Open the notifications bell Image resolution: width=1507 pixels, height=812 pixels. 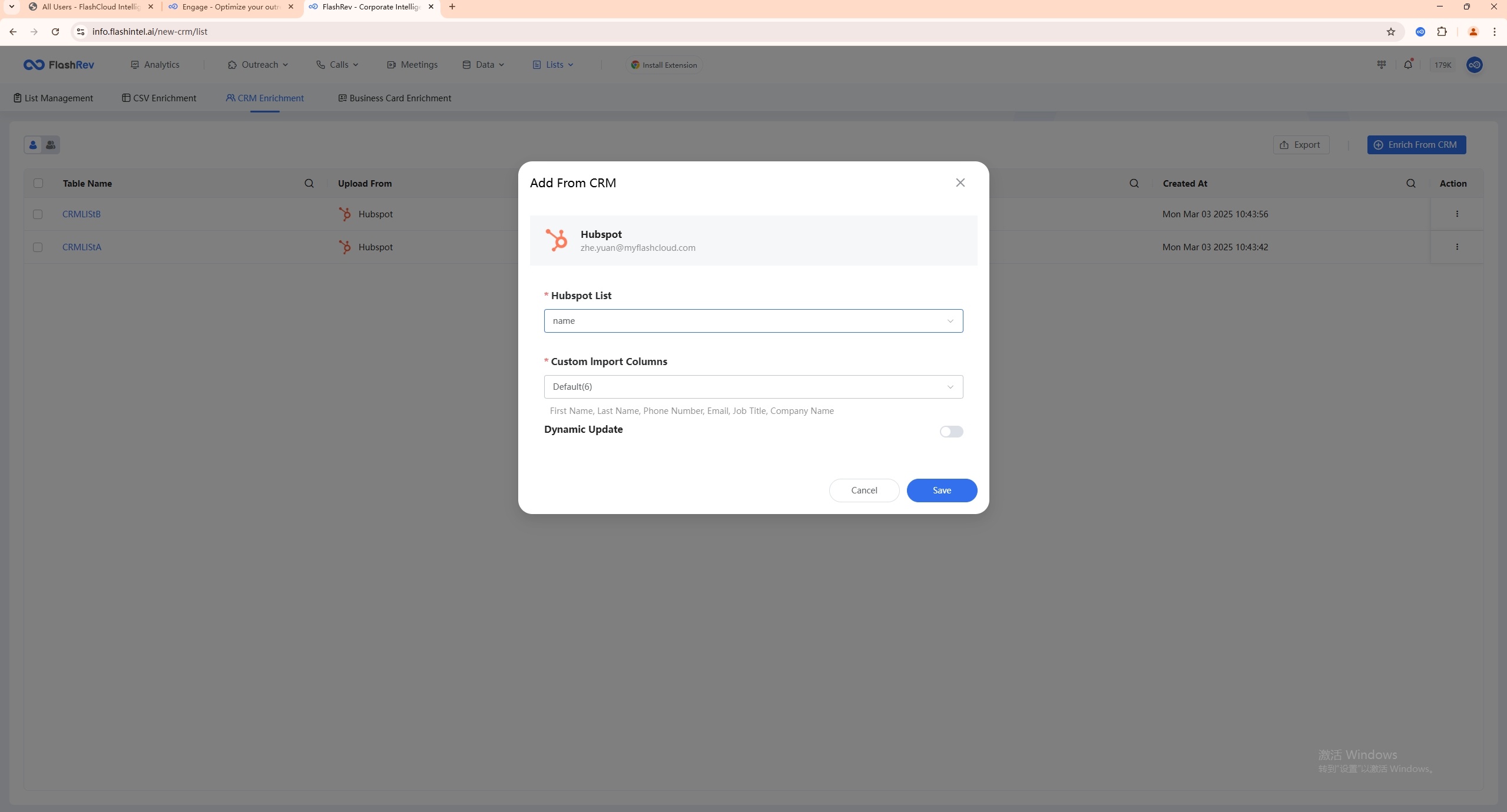click(1408, 65)
